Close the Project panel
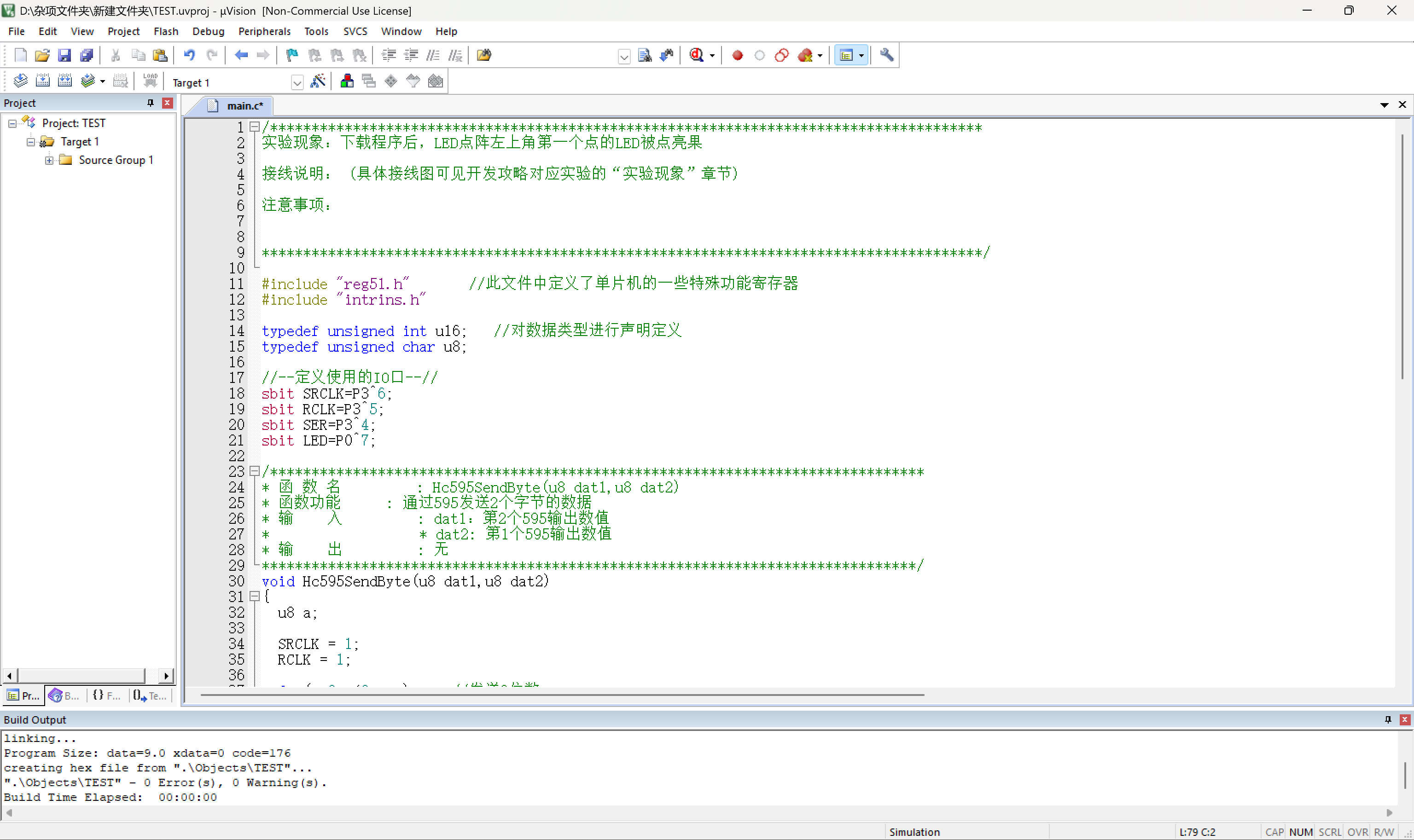The height and width of the screenshot is (840, 1414). (x=167, y=103)
